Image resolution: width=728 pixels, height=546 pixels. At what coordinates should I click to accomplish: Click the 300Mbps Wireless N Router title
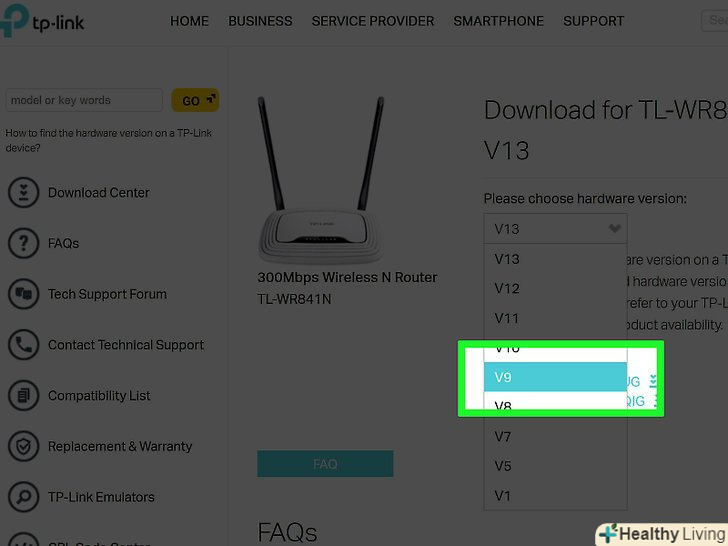pyautogui.click(x=347, y=277)
